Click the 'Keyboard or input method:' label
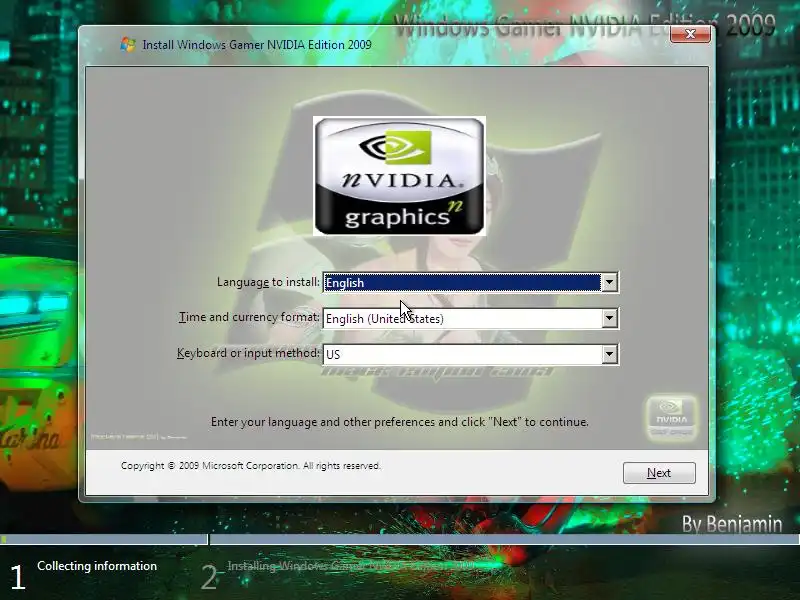This screenshot has height=600, width=800. (x=248, y=353)
